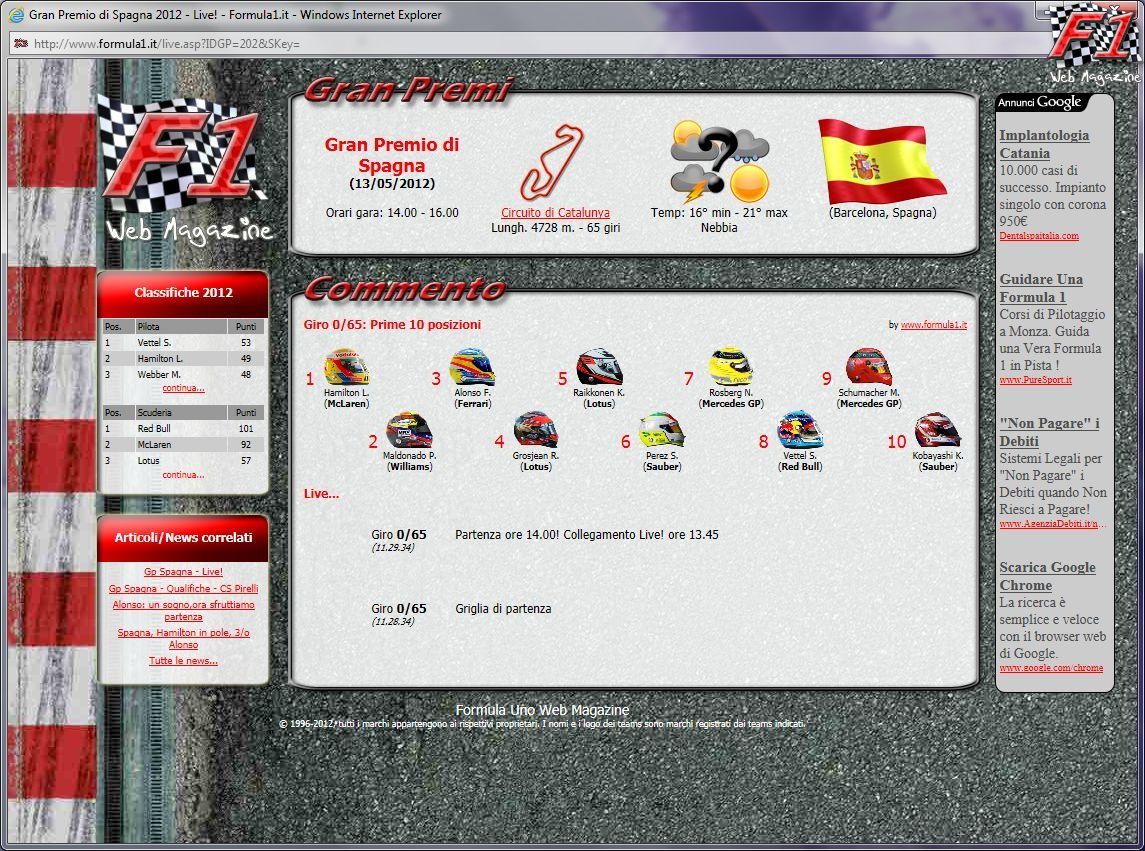Click the 'Griglia di partenza' comment entry
The image size is (1145, 851).
(x=503, y=608)
